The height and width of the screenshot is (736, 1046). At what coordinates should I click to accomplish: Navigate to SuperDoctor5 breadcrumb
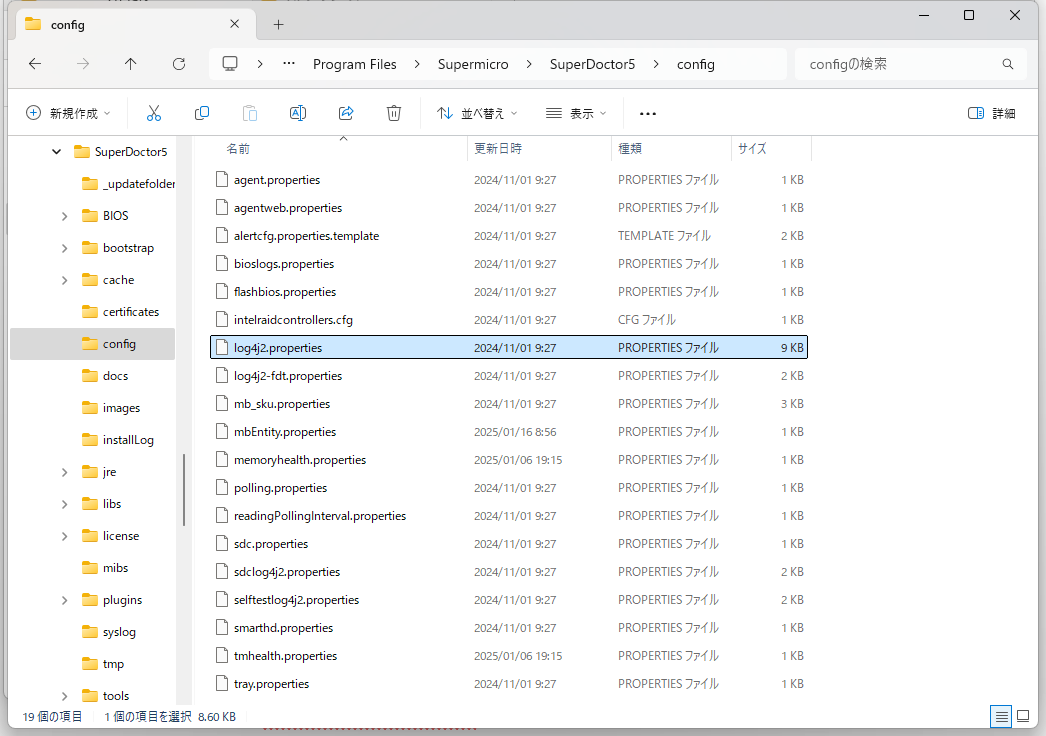point(592,64)
